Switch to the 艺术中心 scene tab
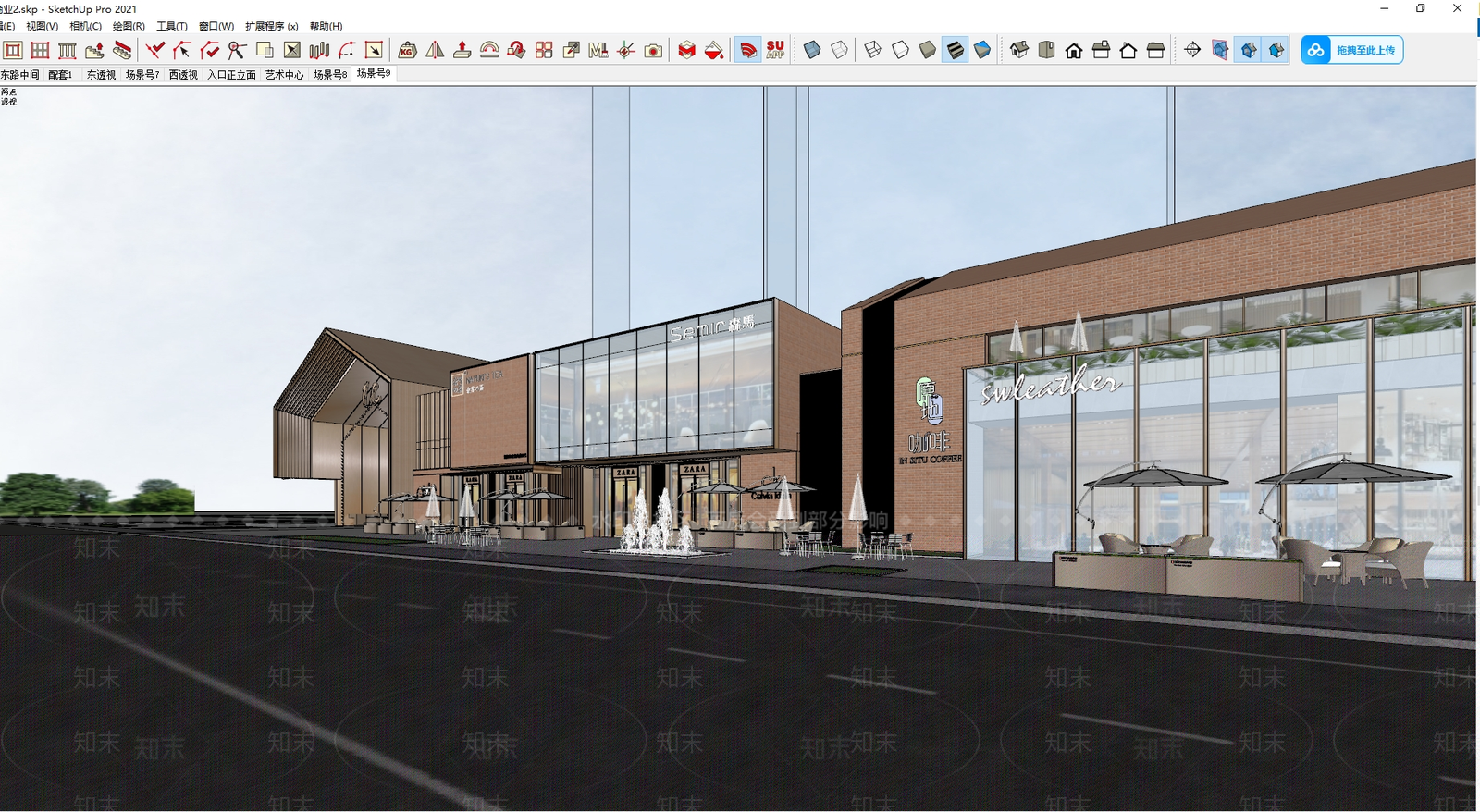The image size is (1480, 812). click(284, 75)
